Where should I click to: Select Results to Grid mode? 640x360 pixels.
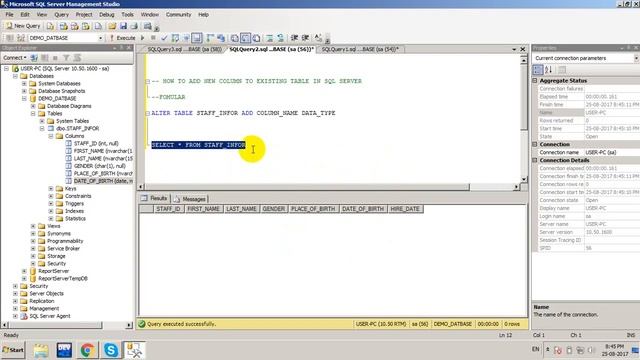pos(245,38)
